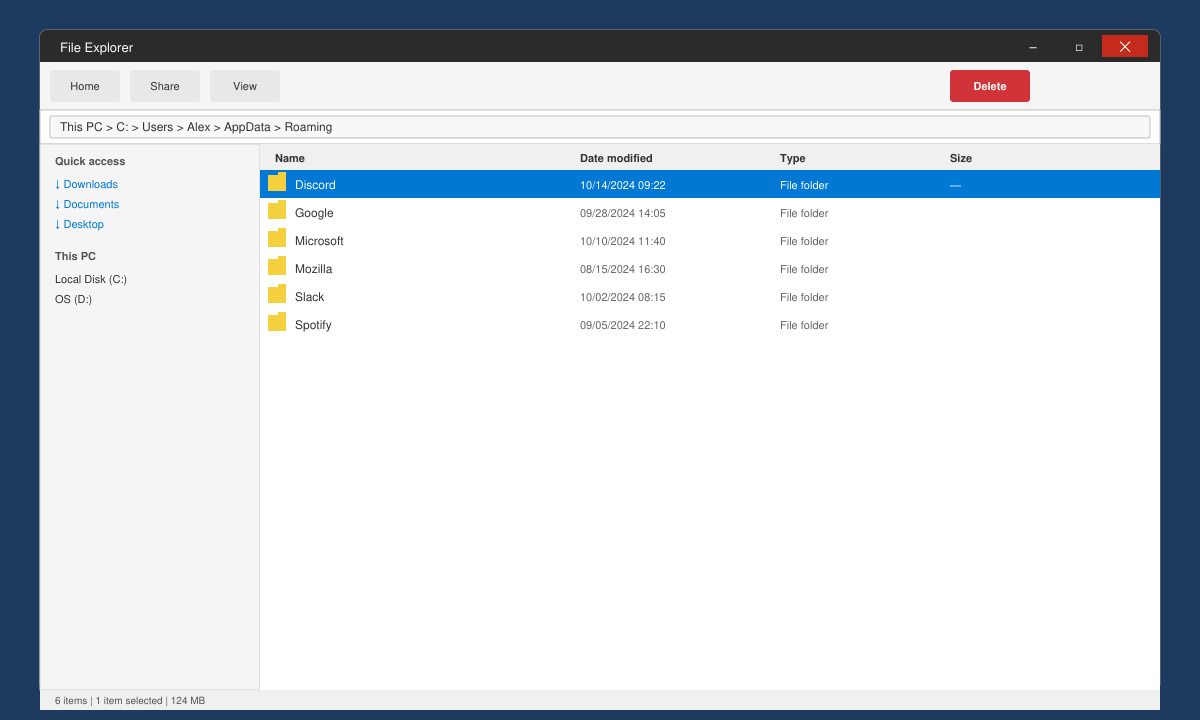This screenshot has width=1200, height=720.
Task: Click the Microsoft folder icon
Action: tap(277, 238)
